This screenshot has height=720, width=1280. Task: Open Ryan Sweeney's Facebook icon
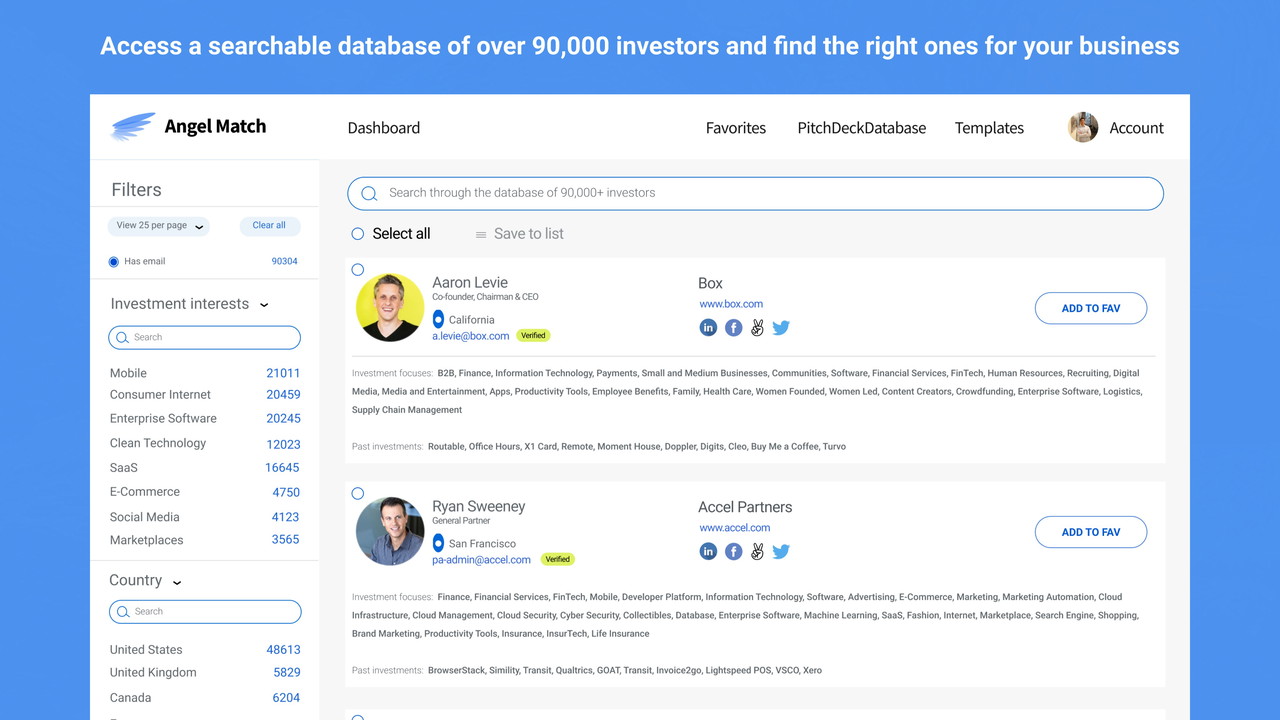733,551
